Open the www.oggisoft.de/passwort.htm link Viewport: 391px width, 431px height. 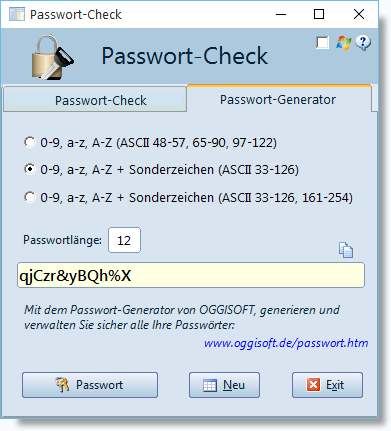click(286, 343)
